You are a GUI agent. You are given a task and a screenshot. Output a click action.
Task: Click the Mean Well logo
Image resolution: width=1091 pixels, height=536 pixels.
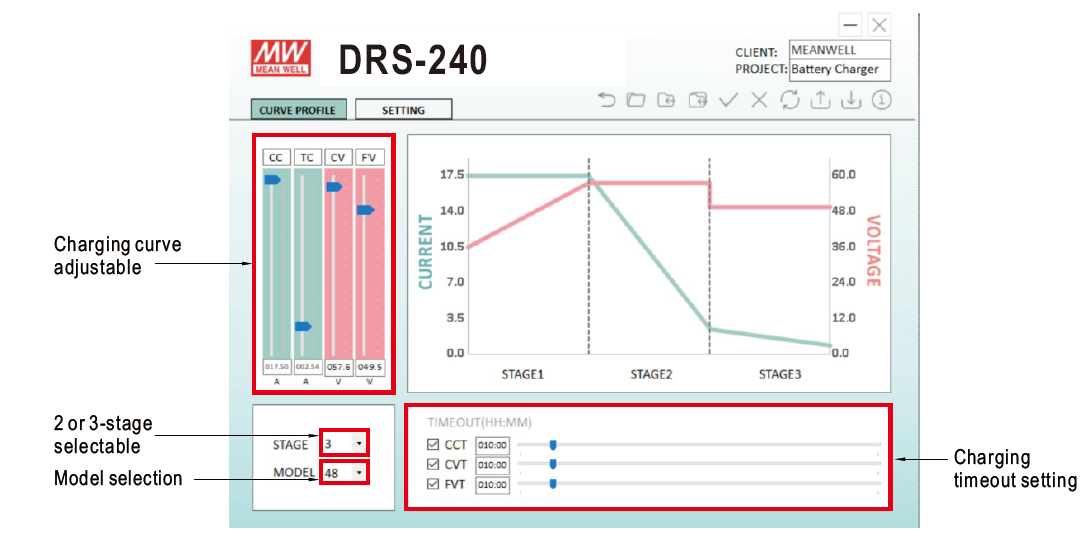tap(281, 58)
